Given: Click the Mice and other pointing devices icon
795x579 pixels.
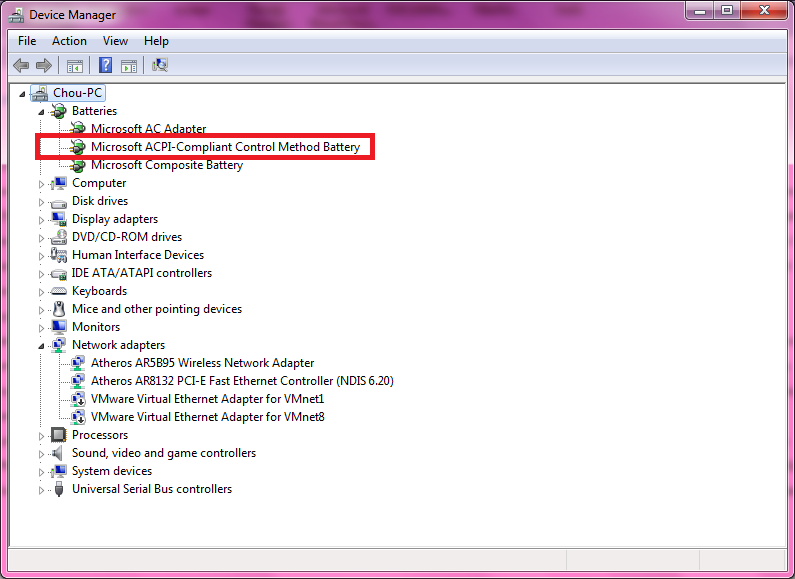Looking at the screenshot, I should tap(59, 309).
